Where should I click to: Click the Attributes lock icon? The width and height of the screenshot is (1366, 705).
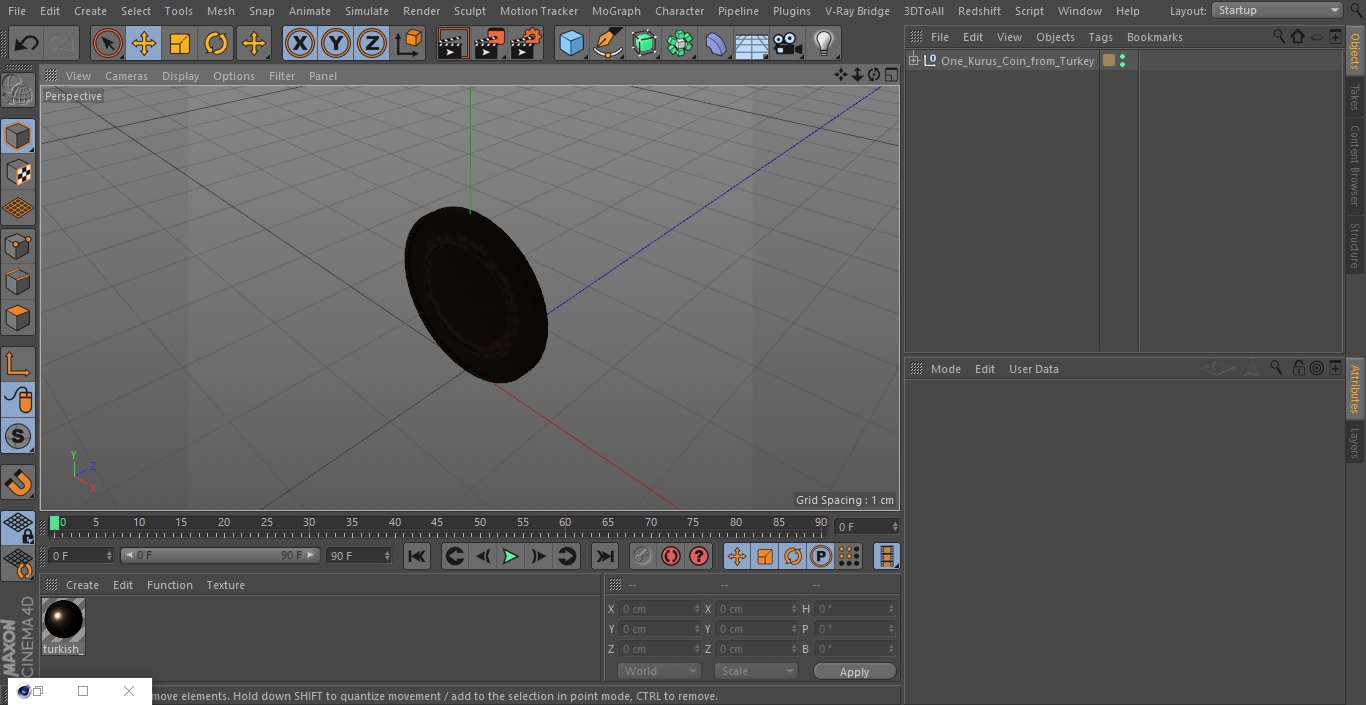(1298, 368)
